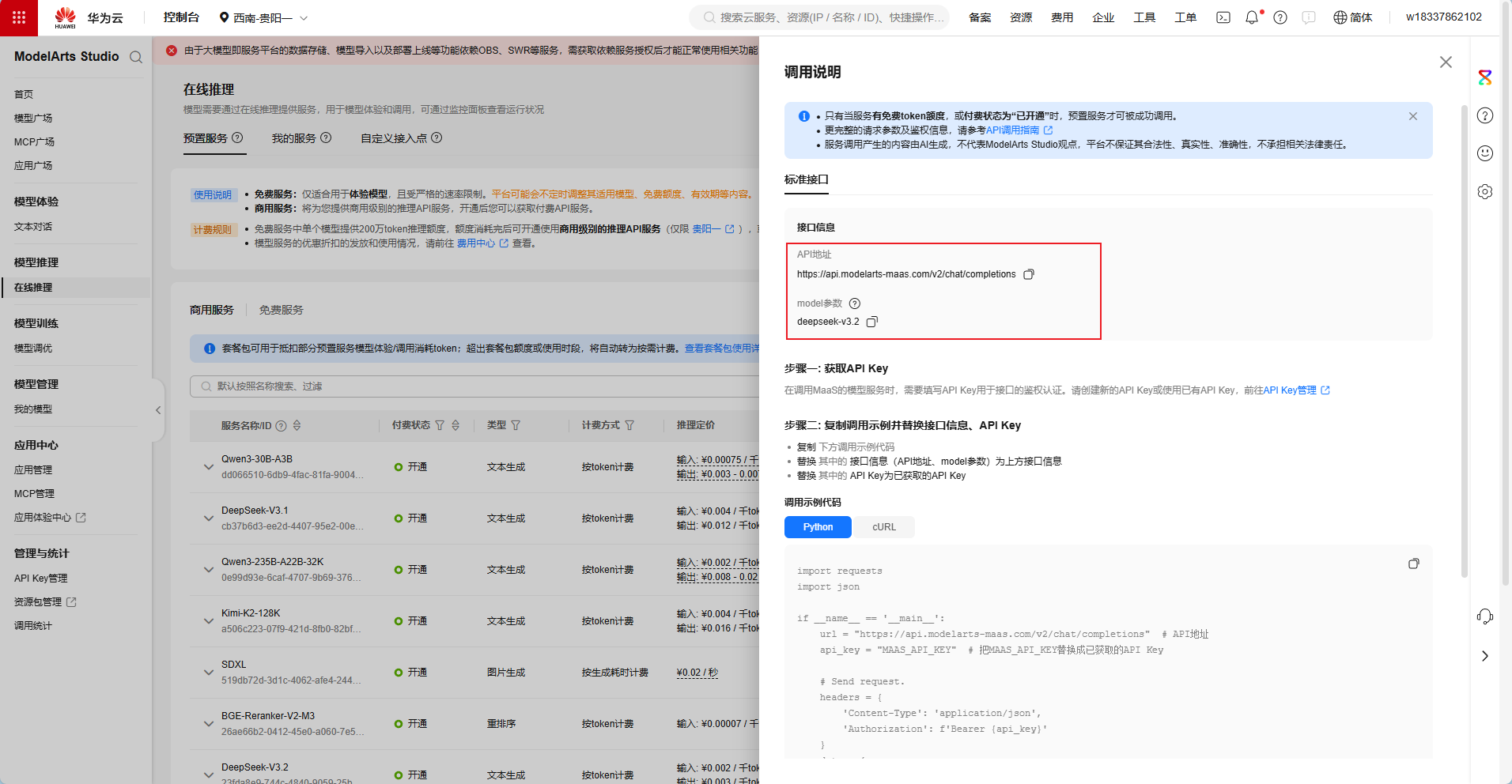Screen dimensions: 1512x784
Task: Click the 调用说明 panel vertical scrollbar
Action: 1465,340
